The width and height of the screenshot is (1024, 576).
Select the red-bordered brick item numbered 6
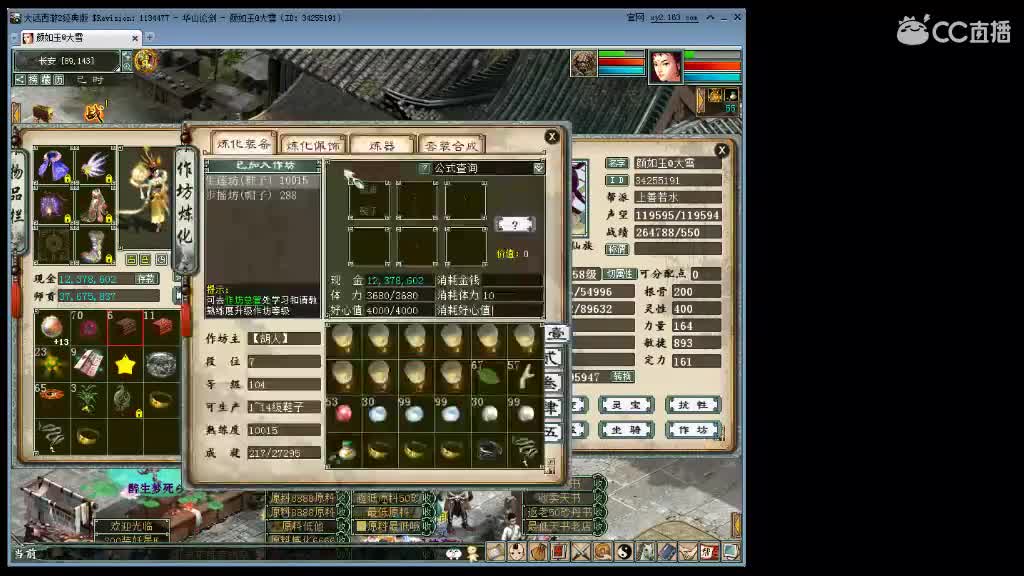tap(125, 328)
